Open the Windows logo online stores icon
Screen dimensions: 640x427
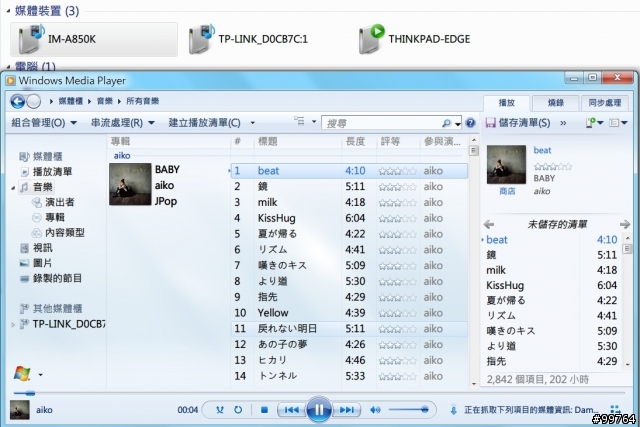coord(22,374)
